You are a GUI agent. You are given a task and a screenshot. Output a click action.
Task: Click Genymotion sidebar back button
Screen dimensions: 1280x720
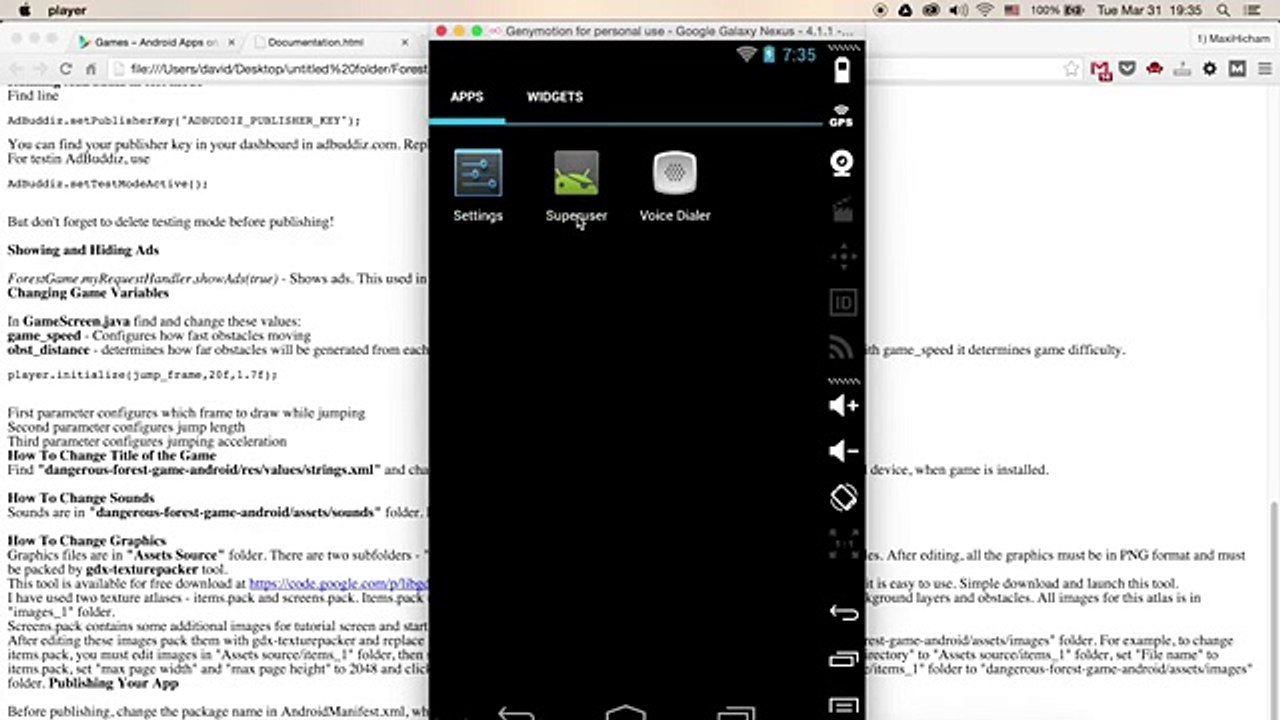click(x=843, y=613)
